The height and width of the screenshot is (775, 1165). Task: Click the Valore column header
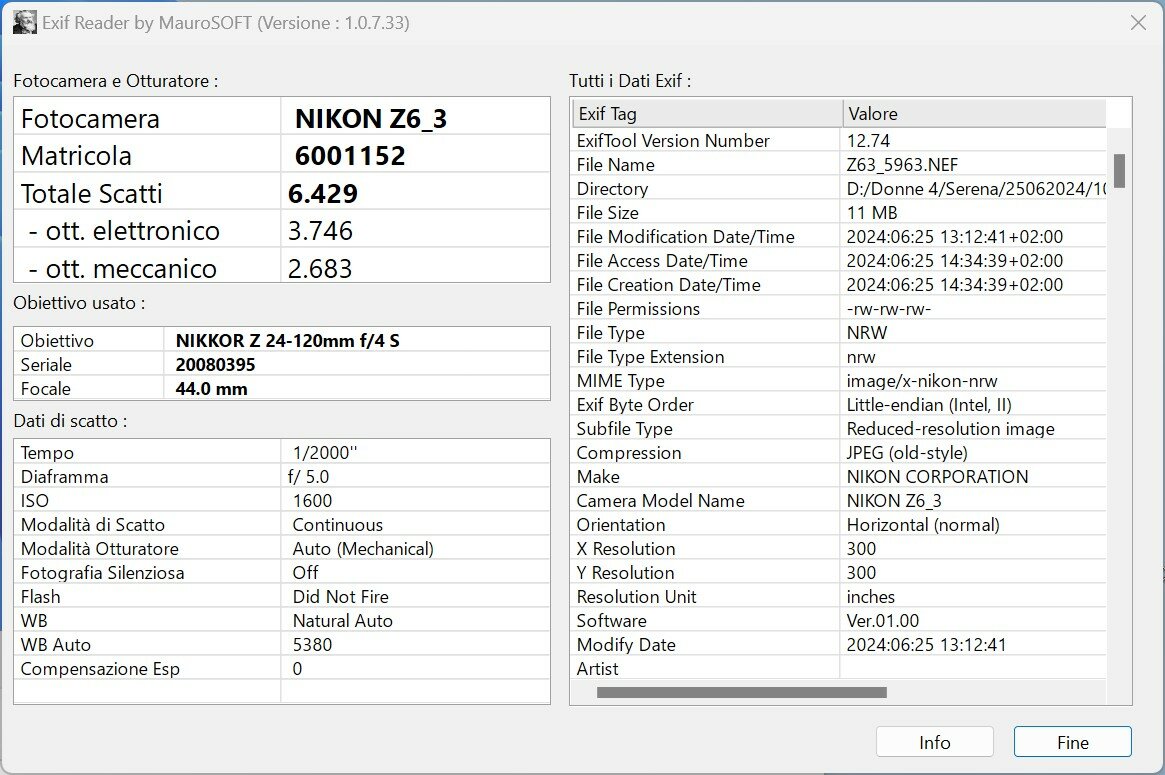[975, 114]
